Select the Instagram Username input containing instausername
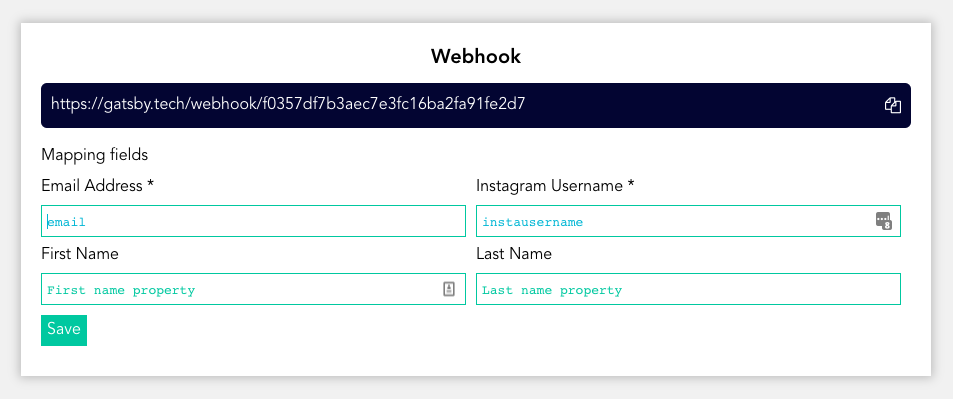Screen dimensions: 953x399 [x=688, y=221]
